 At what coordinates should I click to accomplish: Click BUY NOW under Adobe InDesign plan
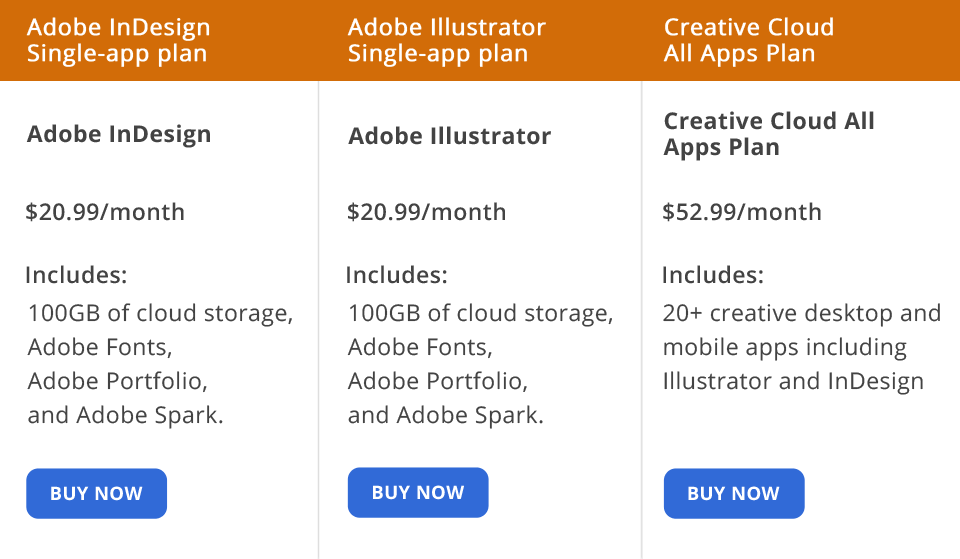tap(96, 493)
